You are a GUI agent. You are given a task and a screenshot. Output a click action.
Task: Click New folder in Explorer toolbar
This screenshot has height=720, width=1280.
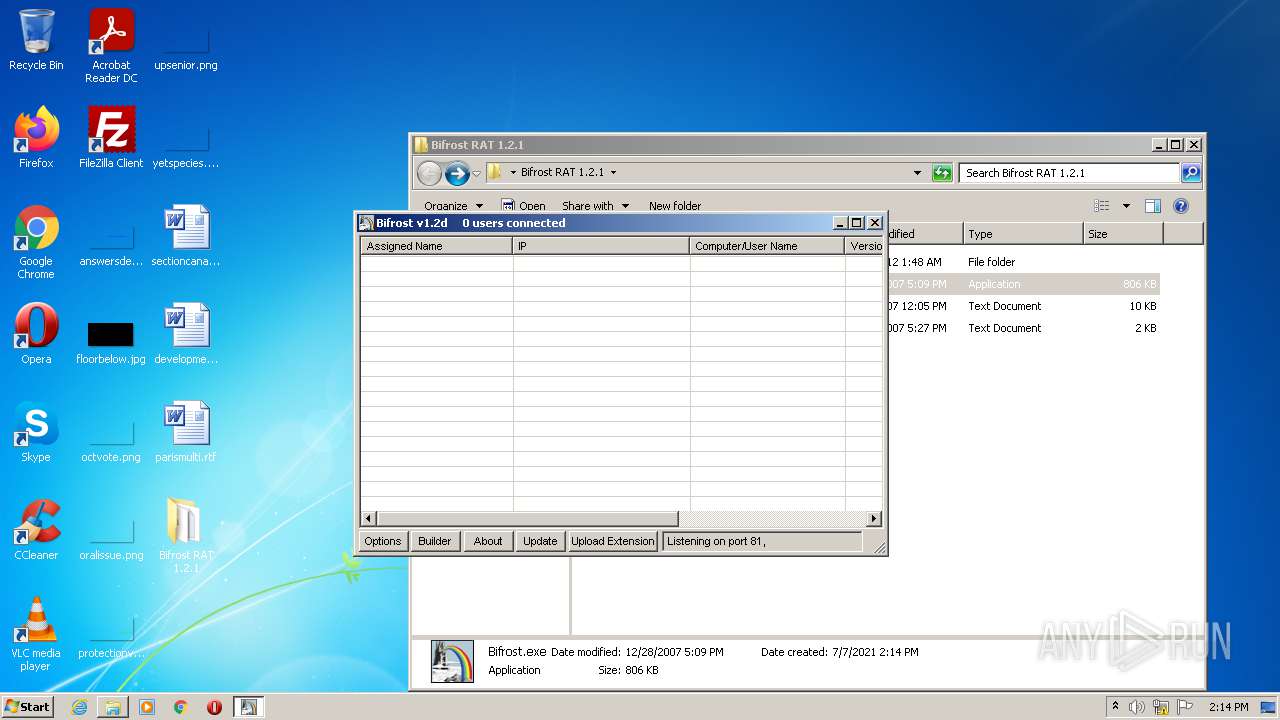[675, 206]
